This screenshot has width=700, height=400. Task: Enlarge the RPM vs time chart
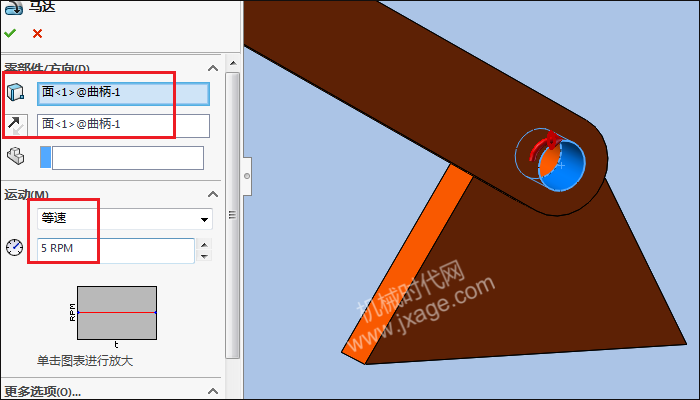[x=117, y=313]
